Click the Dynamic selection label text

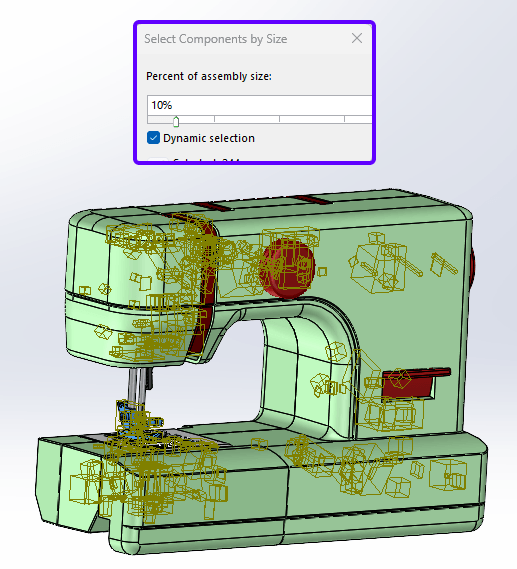point(209,138)
